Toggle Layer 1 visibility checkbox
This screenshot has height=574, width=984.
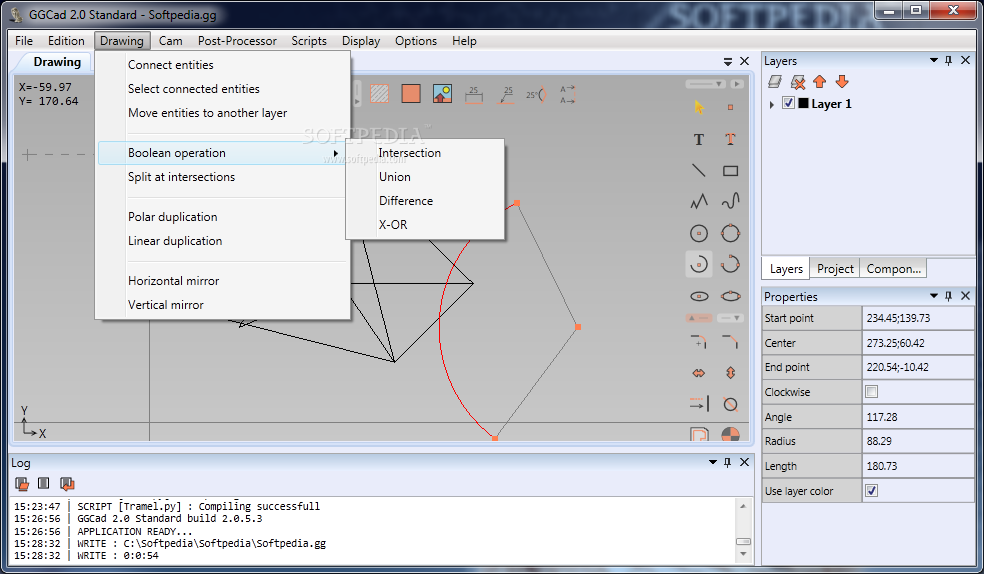point(789,104)
